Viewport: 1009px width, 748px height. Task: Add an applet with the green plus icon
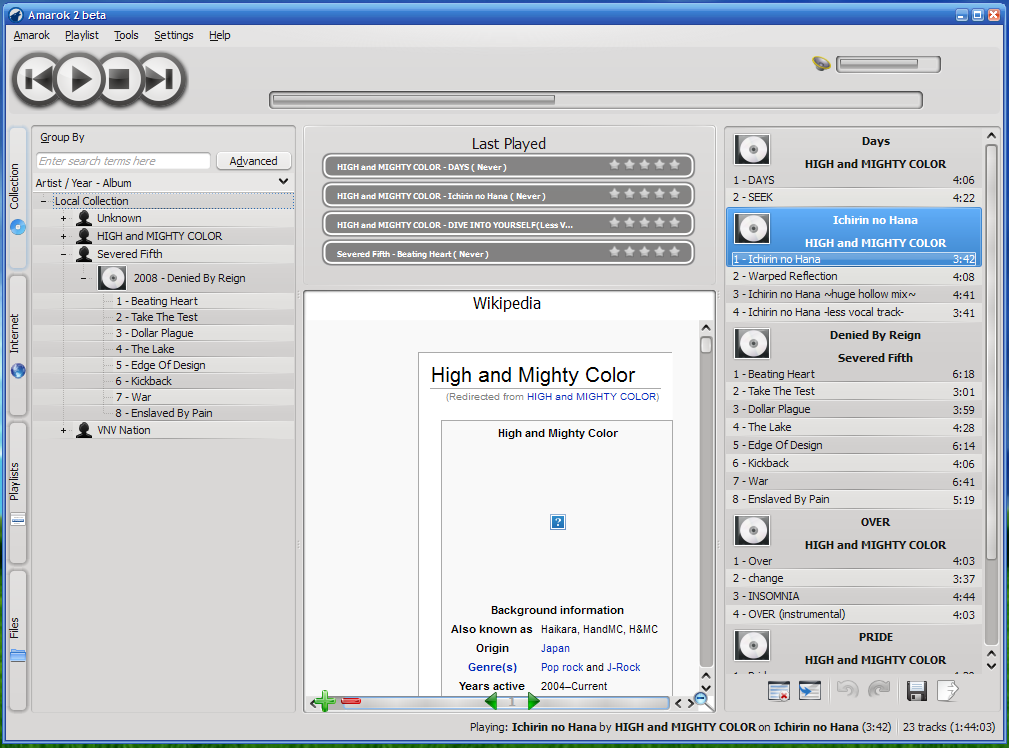[324, 701]
